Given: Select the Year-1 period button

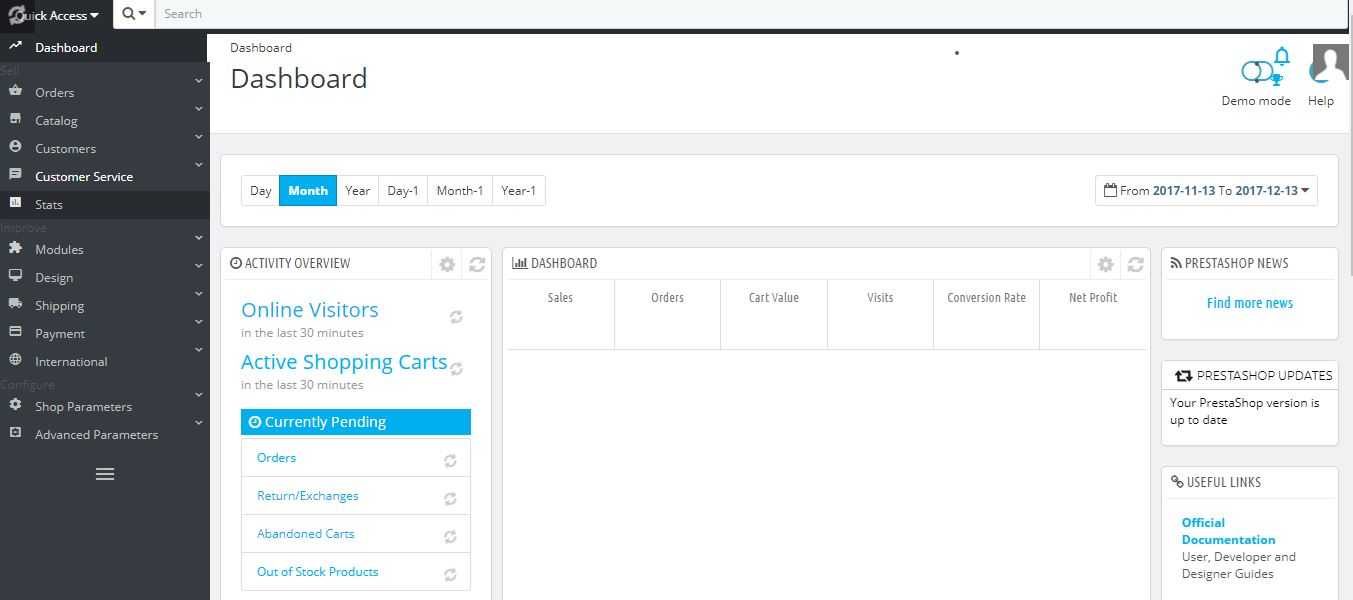Looking at the screenshot, I should click(519, 190).
